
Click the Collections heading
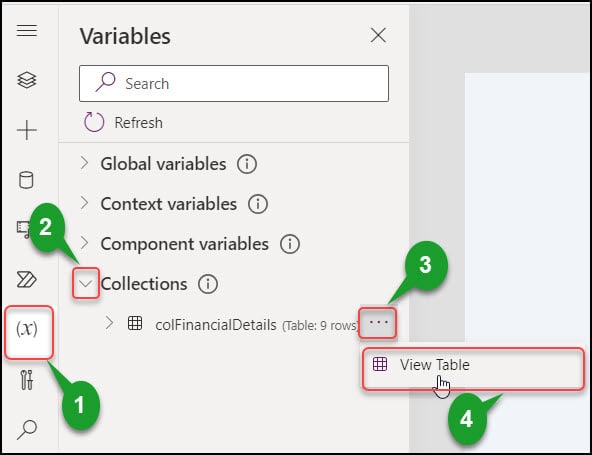(x=144, y=284)
